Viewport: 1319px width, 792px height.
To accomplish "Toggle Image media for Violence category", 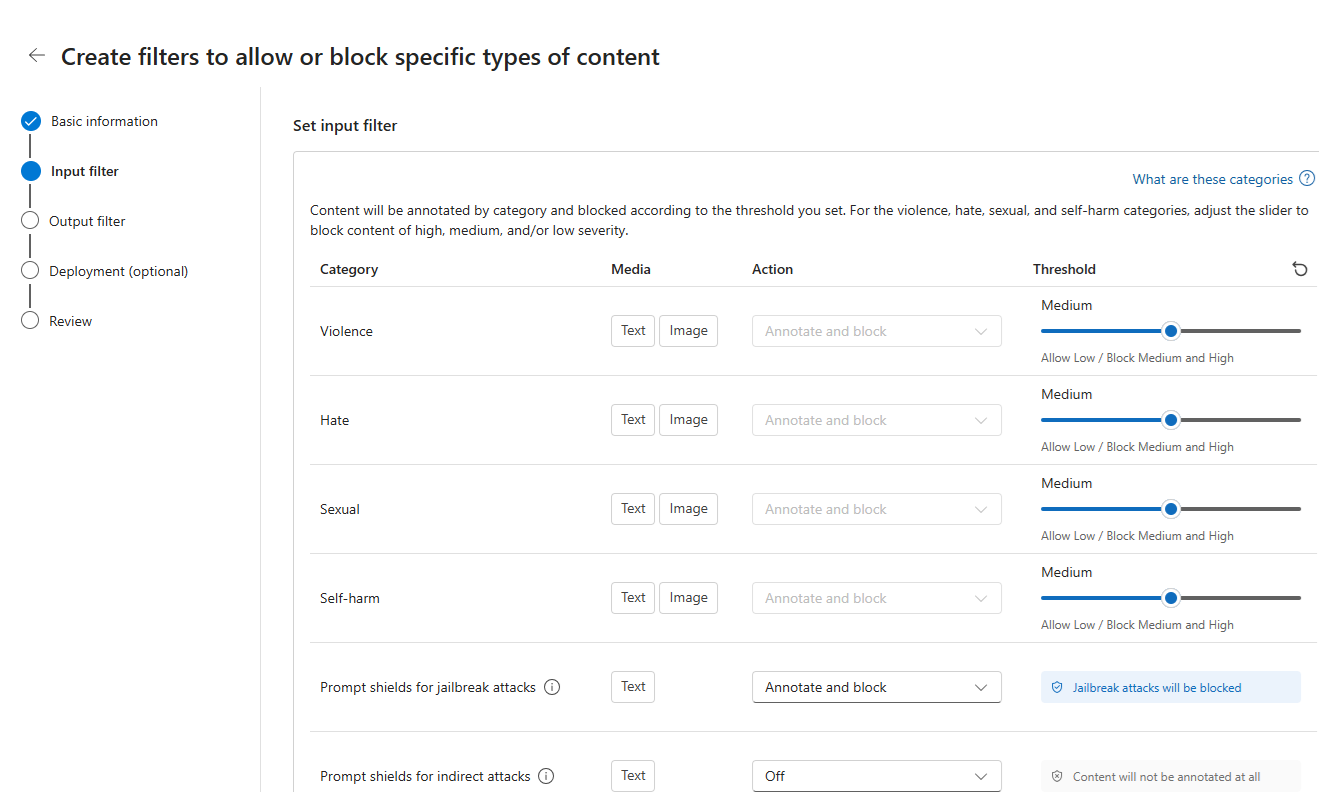I will [x=688, y=330].
